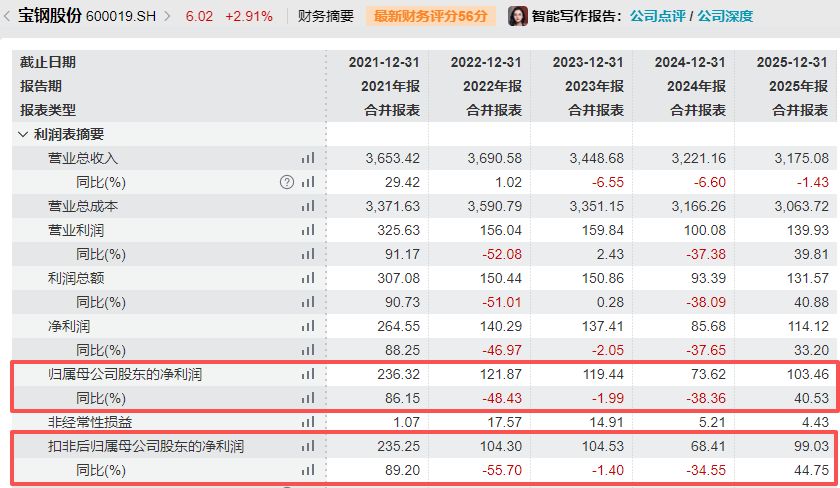Open chart icon for 净利润 同比(%) row
Screen dimensions: 840x488
[308, 350]
